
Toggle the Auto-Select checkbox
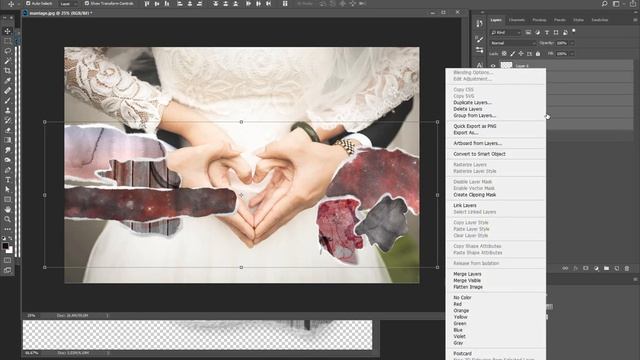click(x=28, y=3)
